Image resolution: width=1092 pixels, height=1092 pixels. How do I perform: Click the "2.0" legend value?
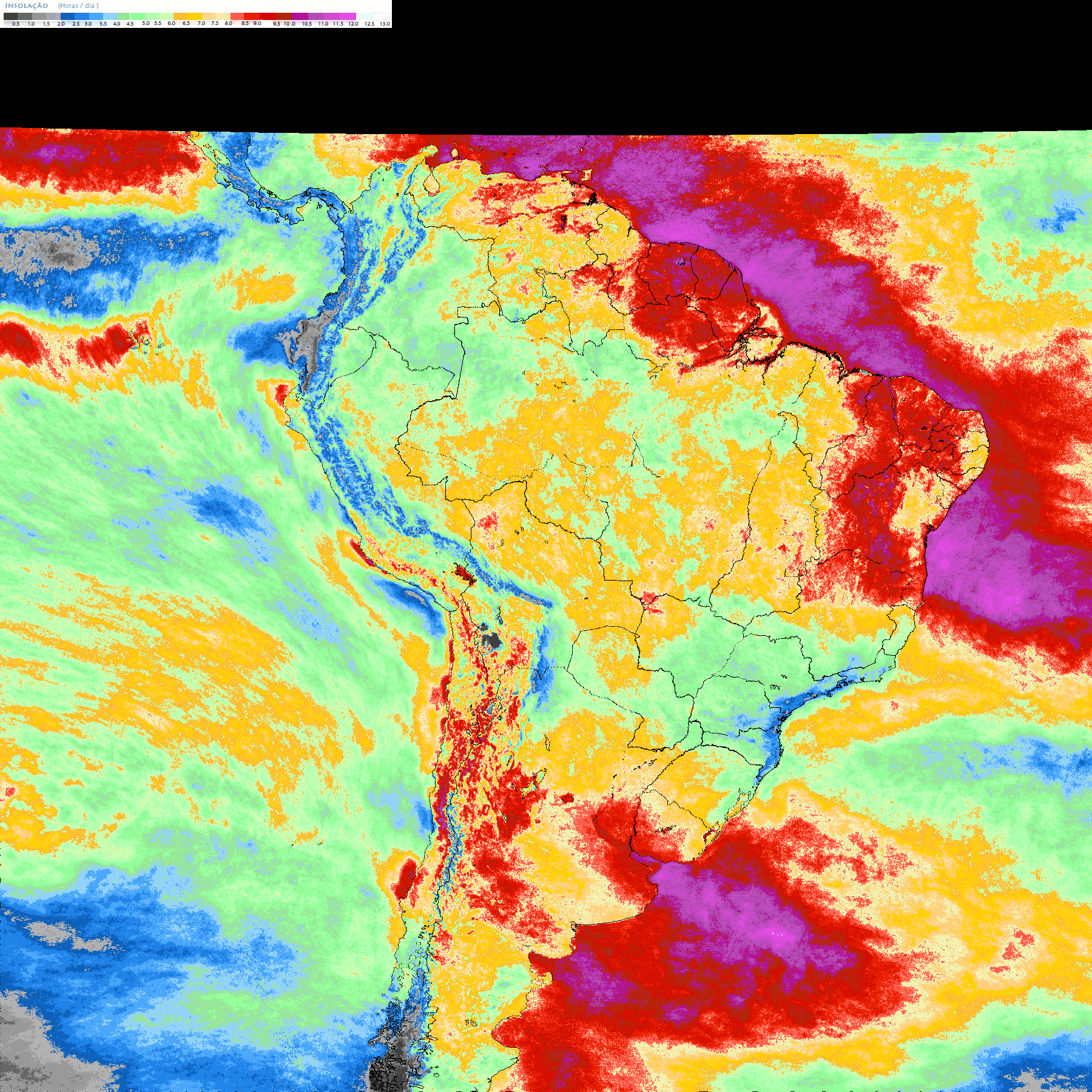61,24
